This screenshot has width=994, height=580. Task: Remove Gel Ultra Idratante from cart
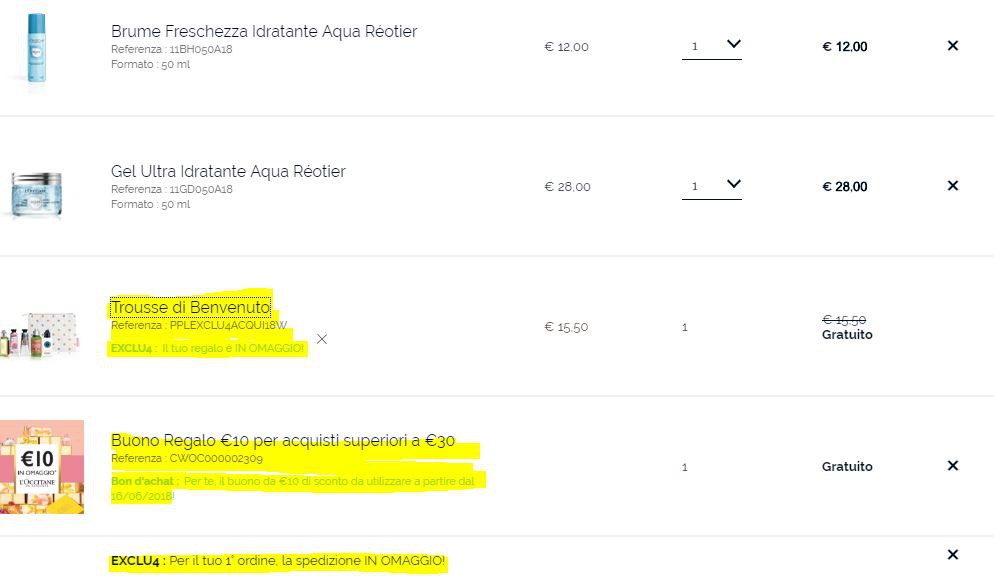952,186
